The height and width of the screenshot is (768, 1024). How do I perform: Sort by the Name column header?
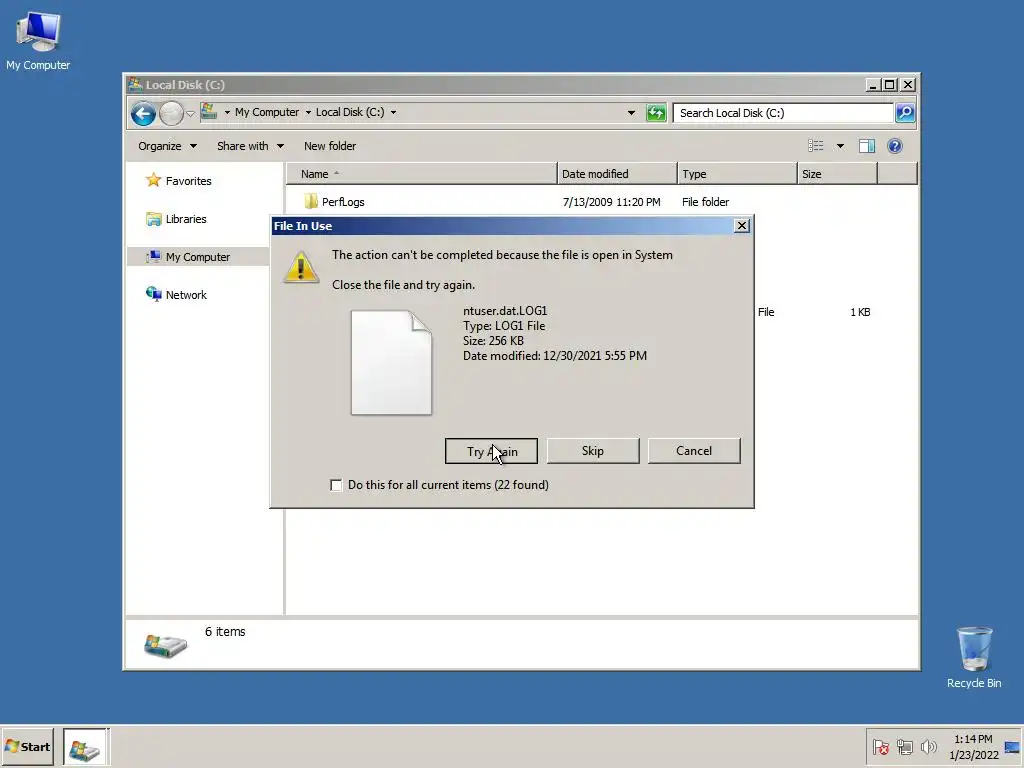(x=422, y=174)
